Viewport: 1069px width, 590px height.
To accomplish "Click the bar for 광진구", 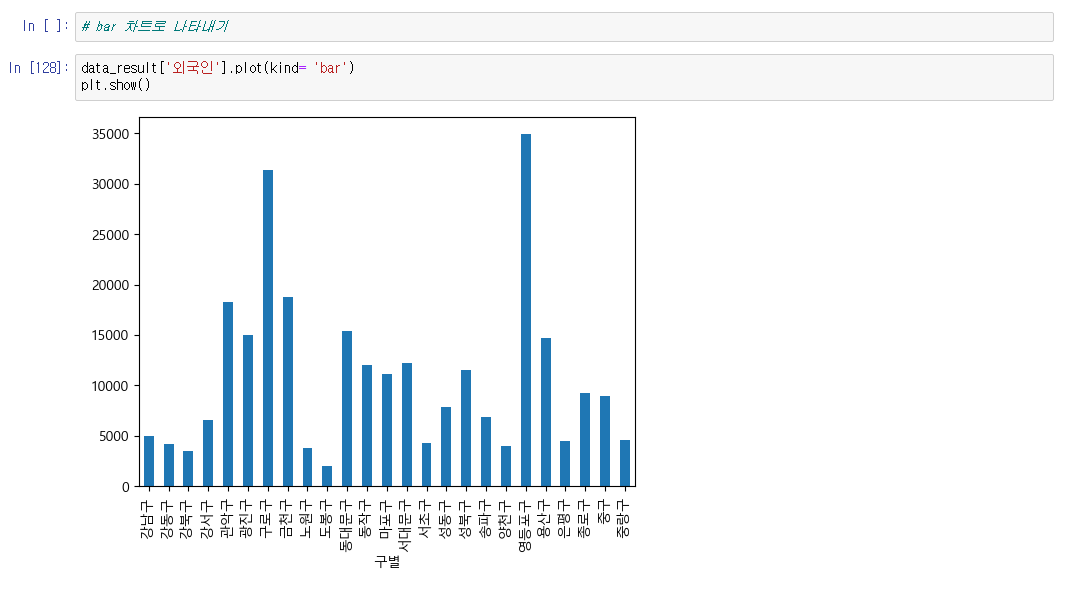I will 248,411.
